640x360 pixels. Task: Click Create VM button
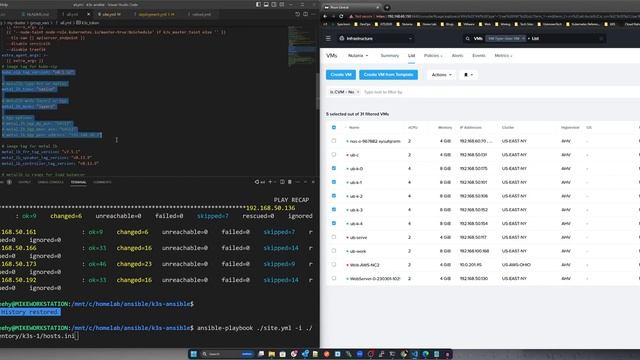341,75
